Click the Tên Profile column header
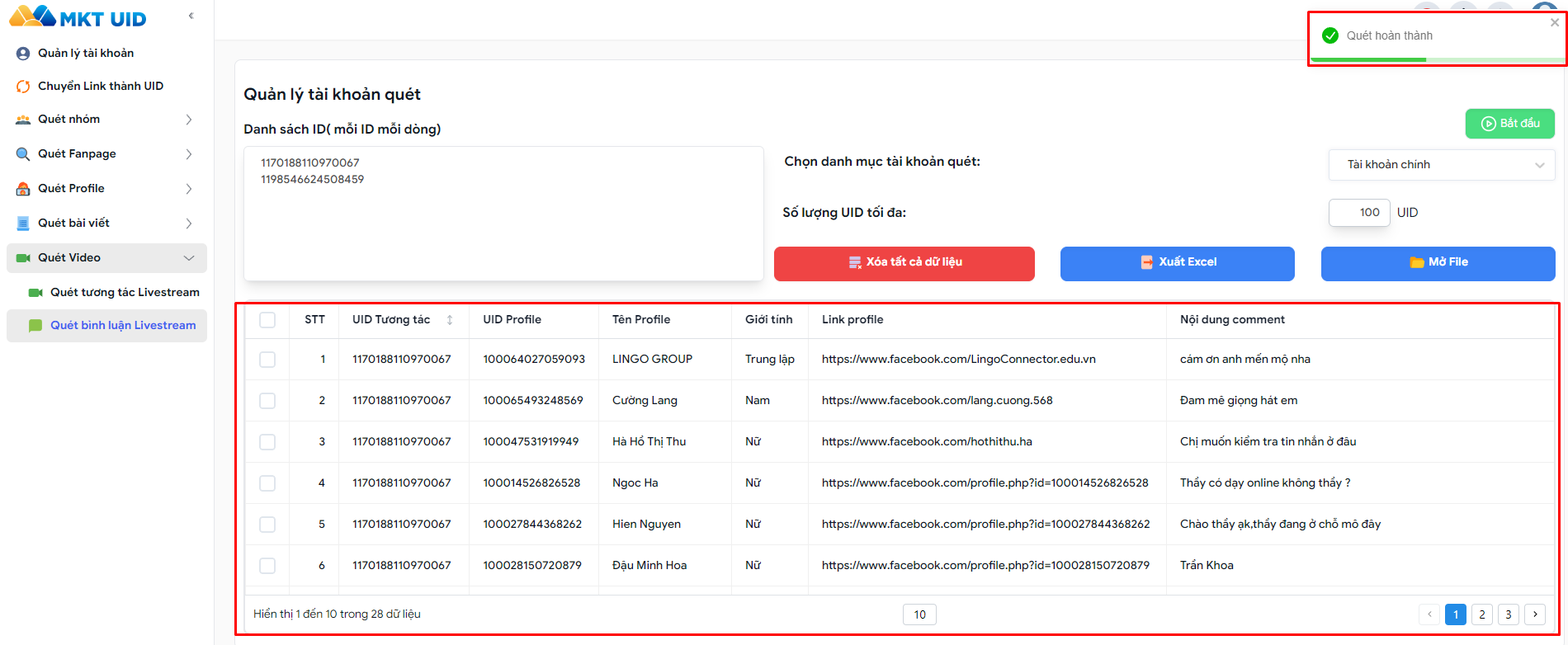This screenshot has width=1568, height=645. [x=641, y=320]
